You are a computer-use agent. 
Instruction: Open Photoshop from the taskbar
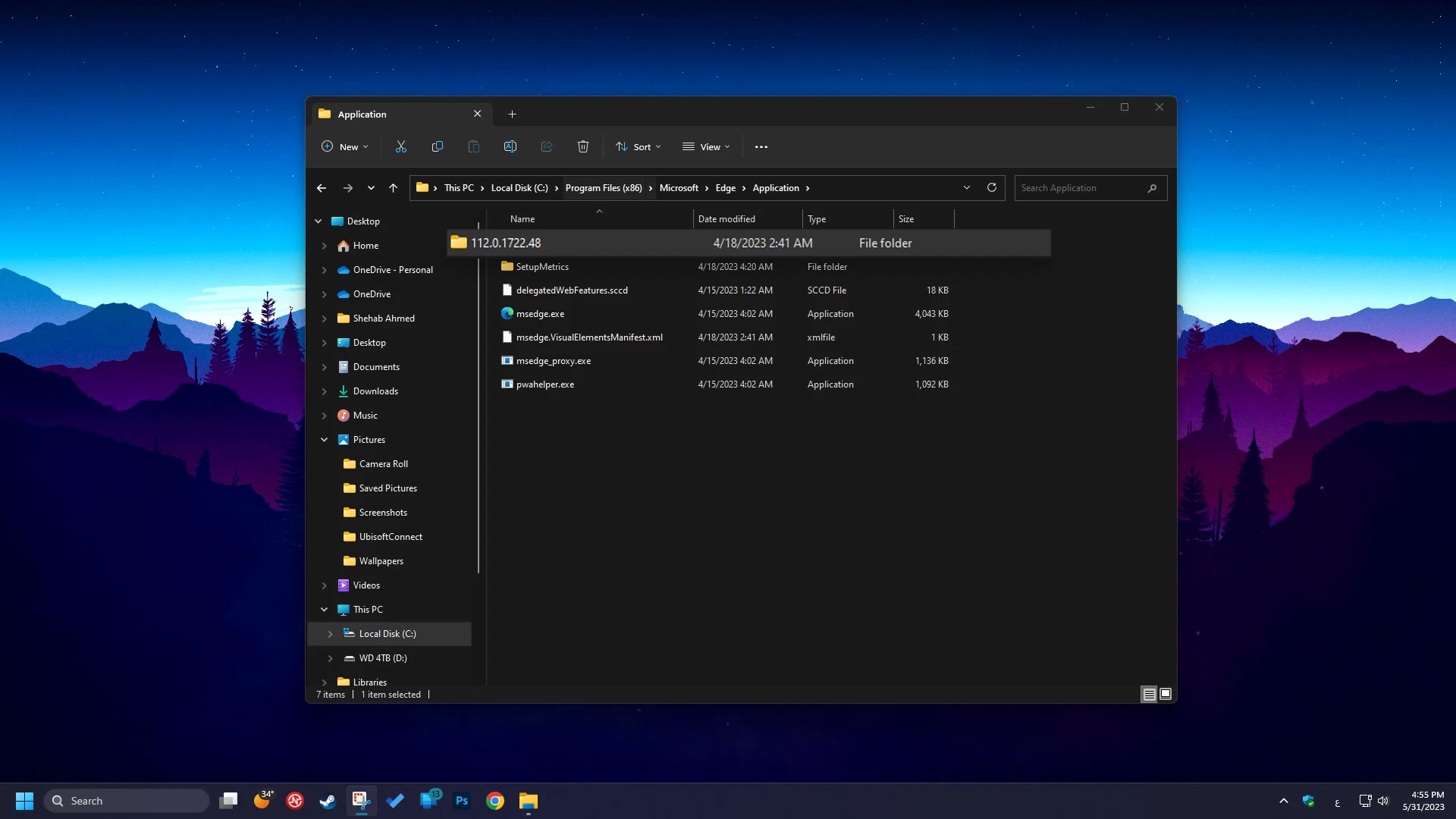pos(462,801)
